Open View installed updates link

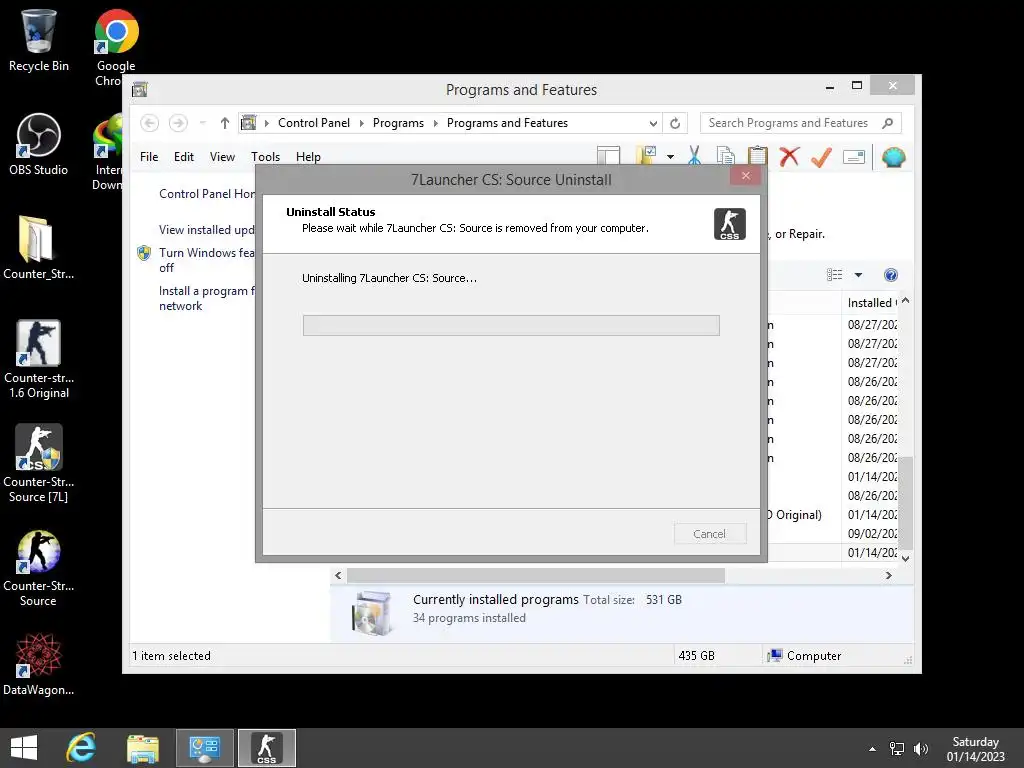point(206,230)
